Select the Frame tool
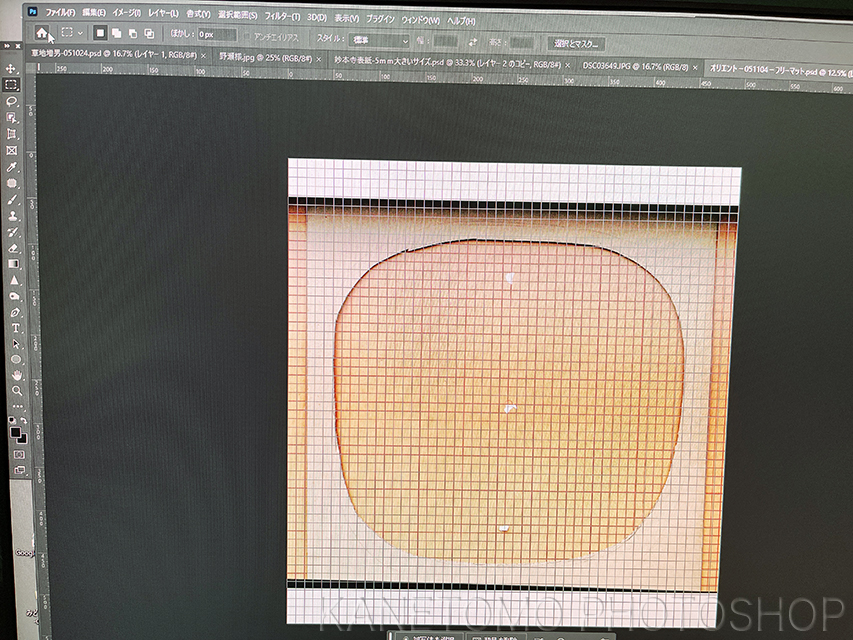 pyautogui.click(x=11, y=151)
